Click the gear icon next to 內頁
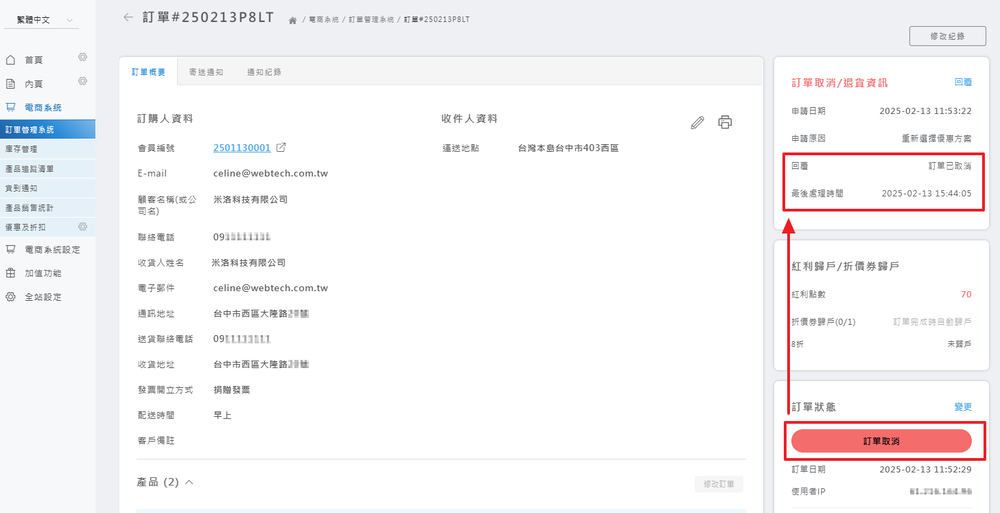1000x513 pixels. tap(83, 82)
